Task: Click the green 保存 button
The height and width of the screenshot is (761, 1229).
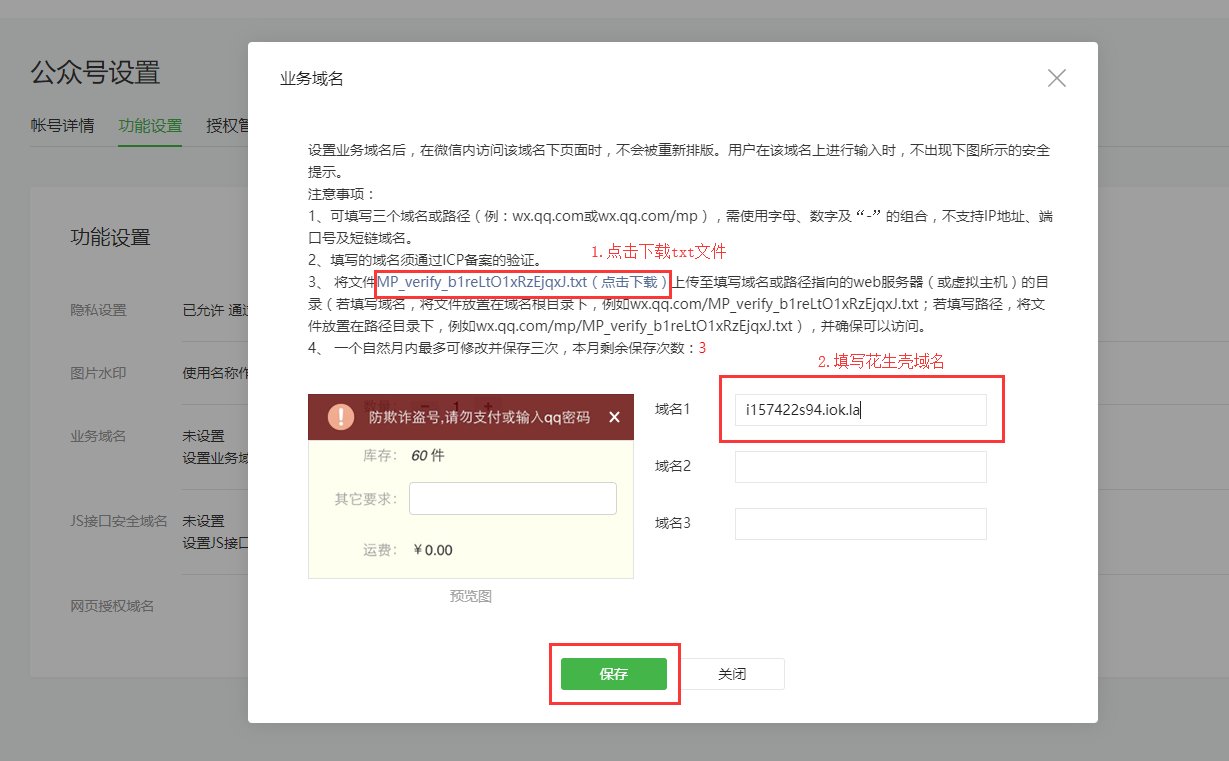Action: click(x=613, y=674)
